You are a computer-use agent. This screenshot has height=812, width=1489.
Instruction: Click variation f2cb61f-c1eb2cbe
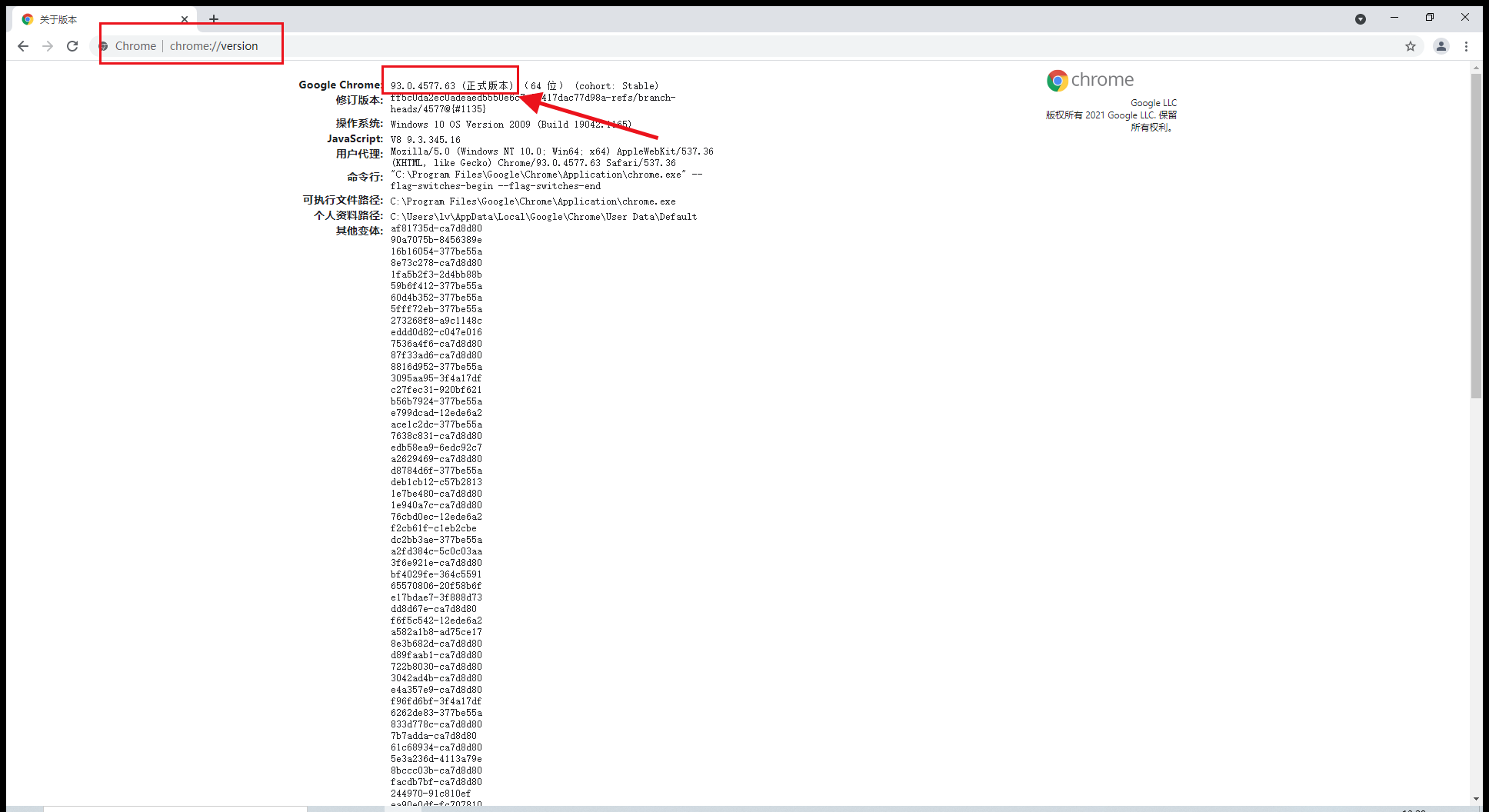434,528
